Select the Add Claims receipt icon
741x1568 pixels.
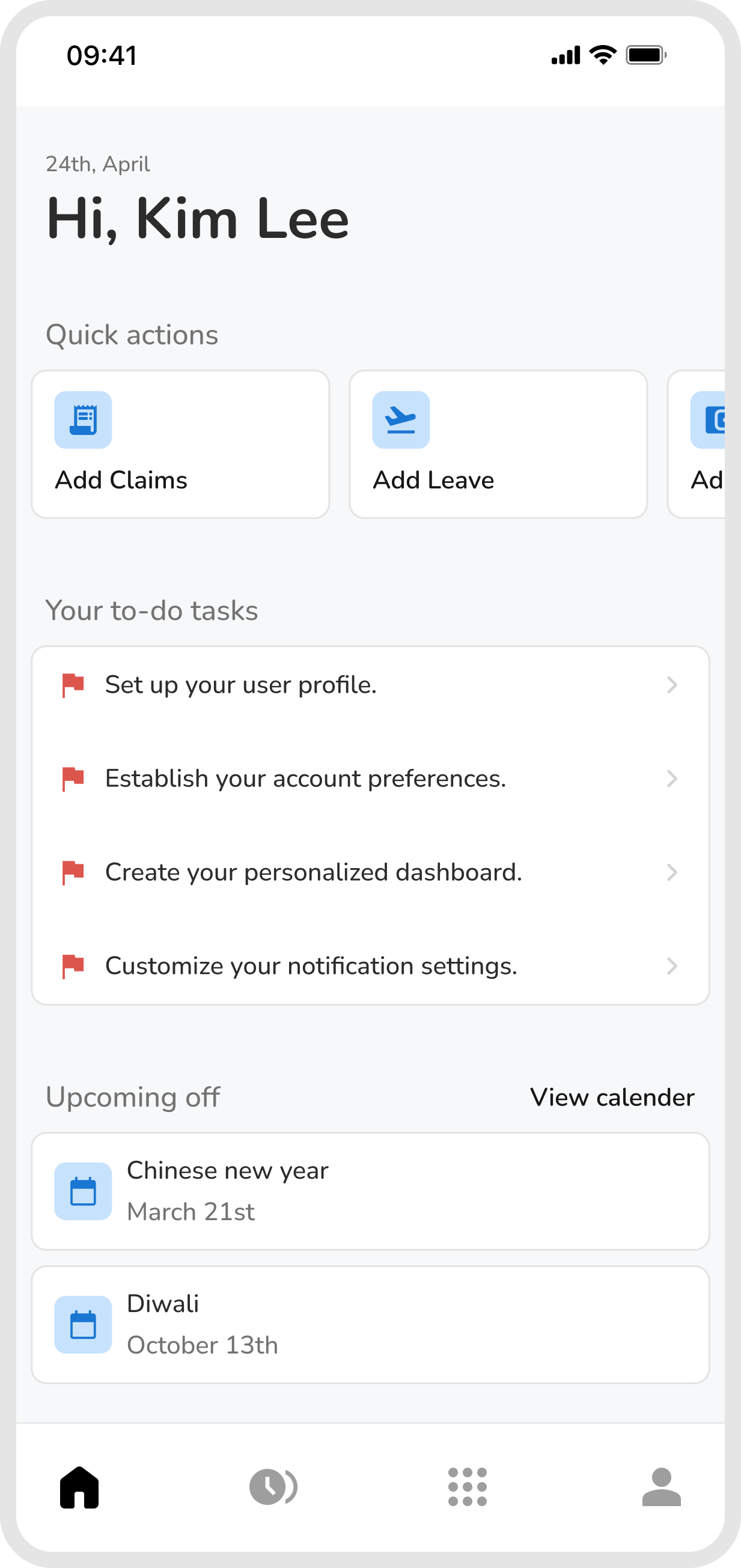(x=83, y=419)
